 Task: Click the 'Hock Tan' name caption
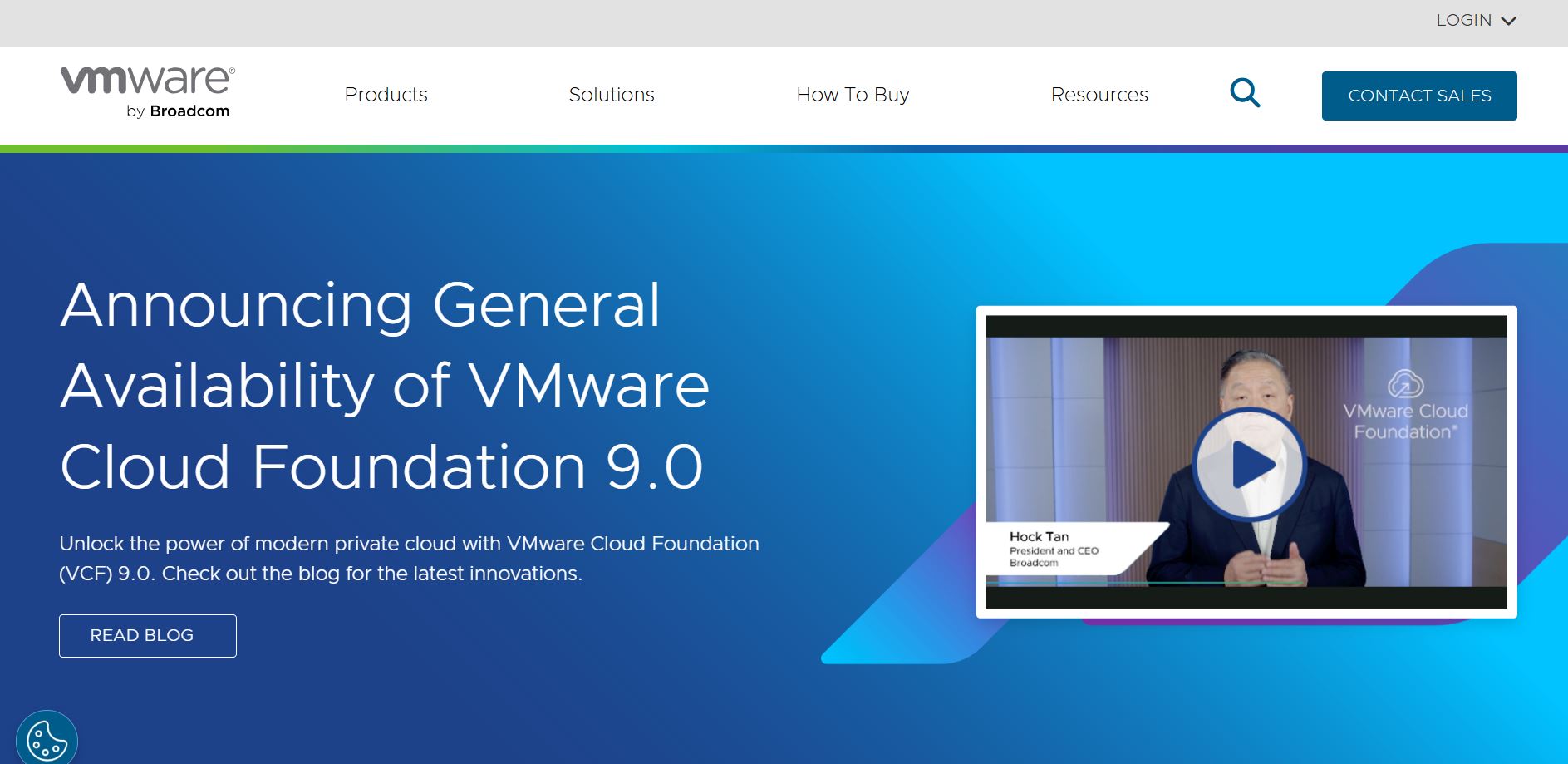coord(1039,537)
